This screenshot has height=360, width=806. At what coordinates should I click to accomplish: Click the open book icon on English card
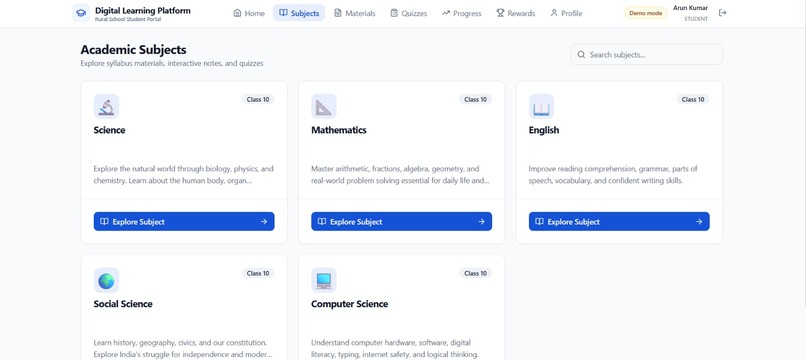pyautogui.click(x=541, y=106)
